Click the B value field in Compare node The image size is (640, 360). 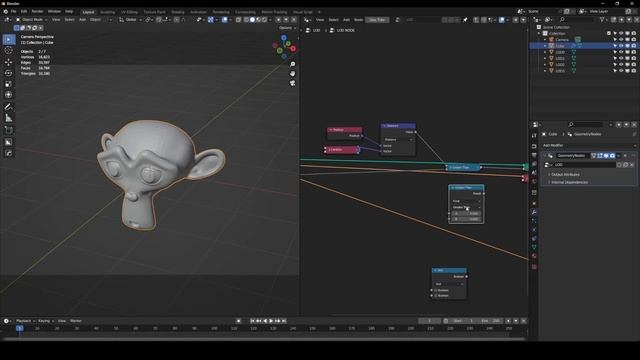tap(466, 219)
